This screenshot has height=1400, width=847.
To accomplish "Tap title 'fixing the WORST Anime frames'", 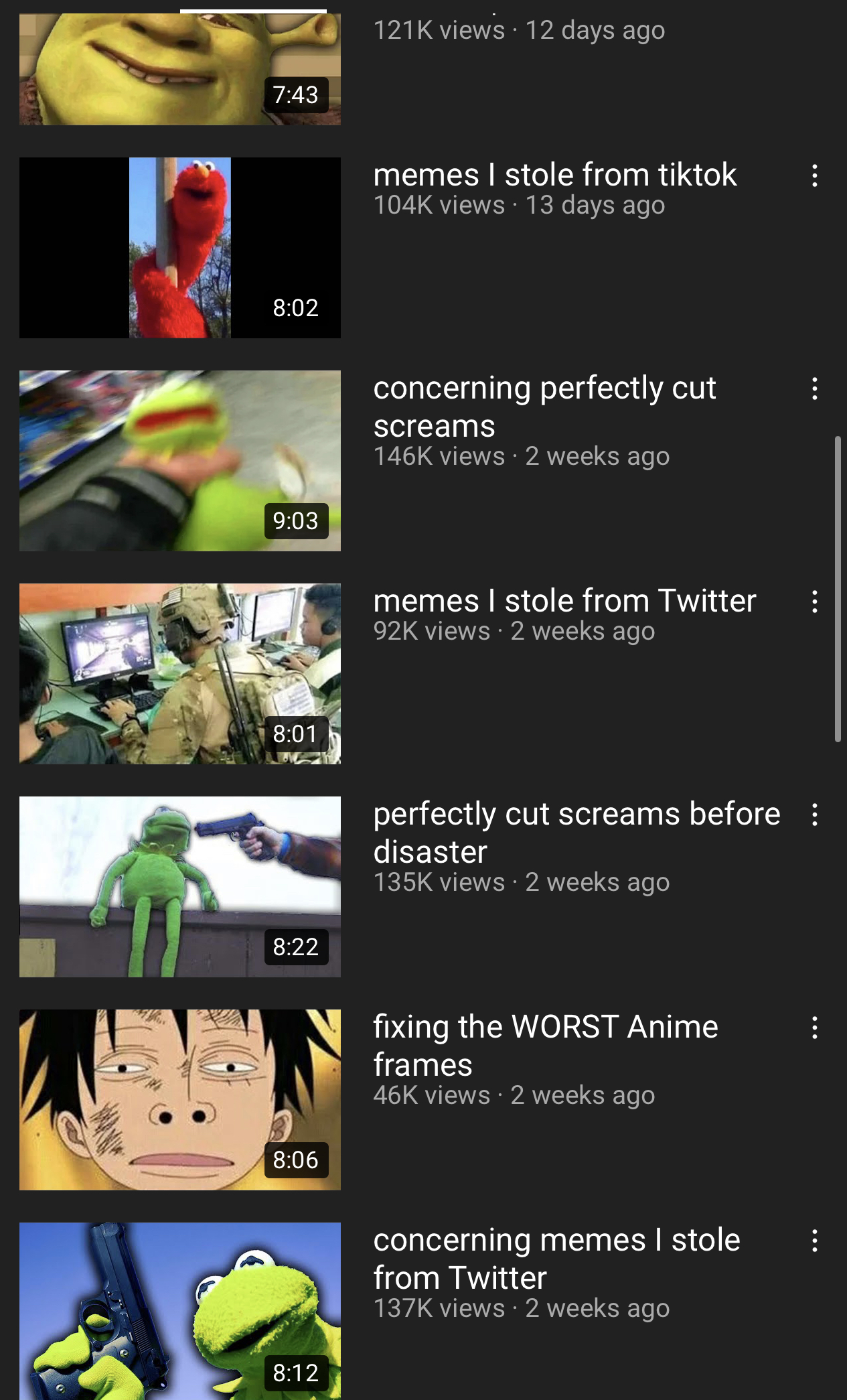I will tap(546, 1046).
